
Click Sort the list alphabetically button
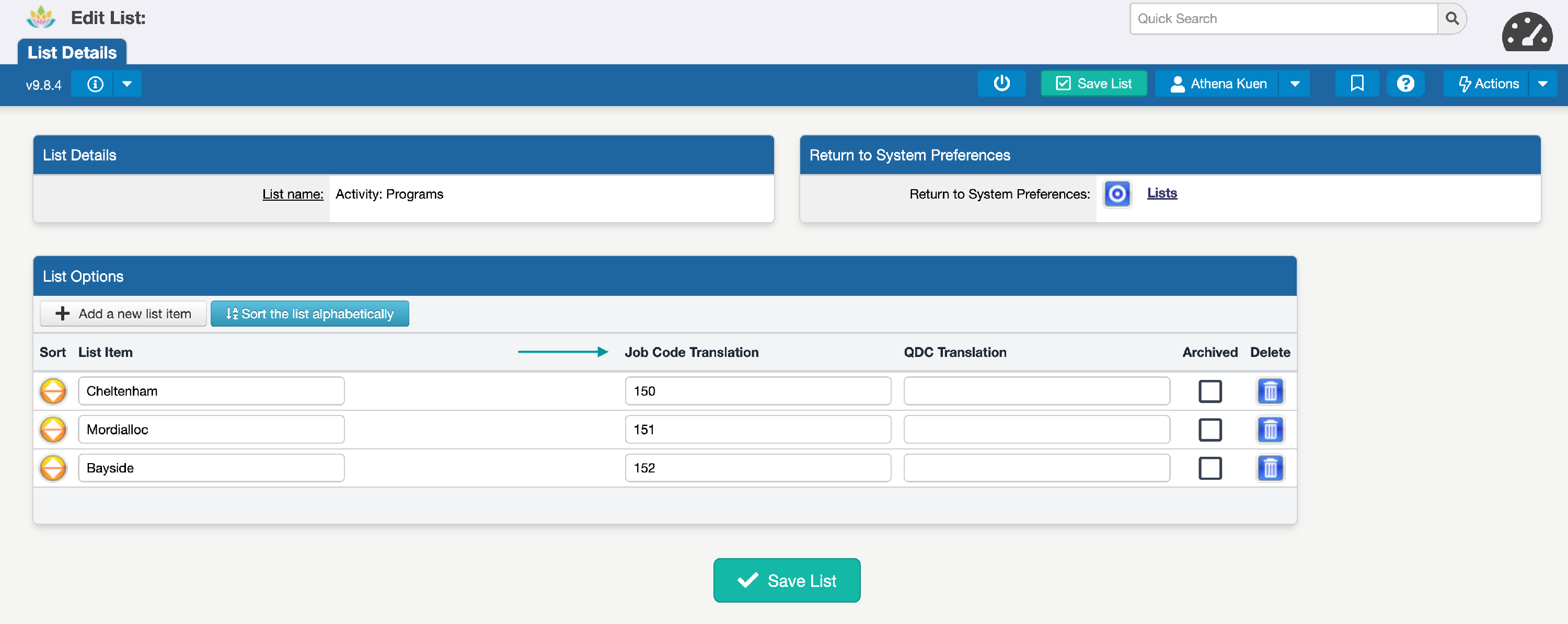click(309, 314)
